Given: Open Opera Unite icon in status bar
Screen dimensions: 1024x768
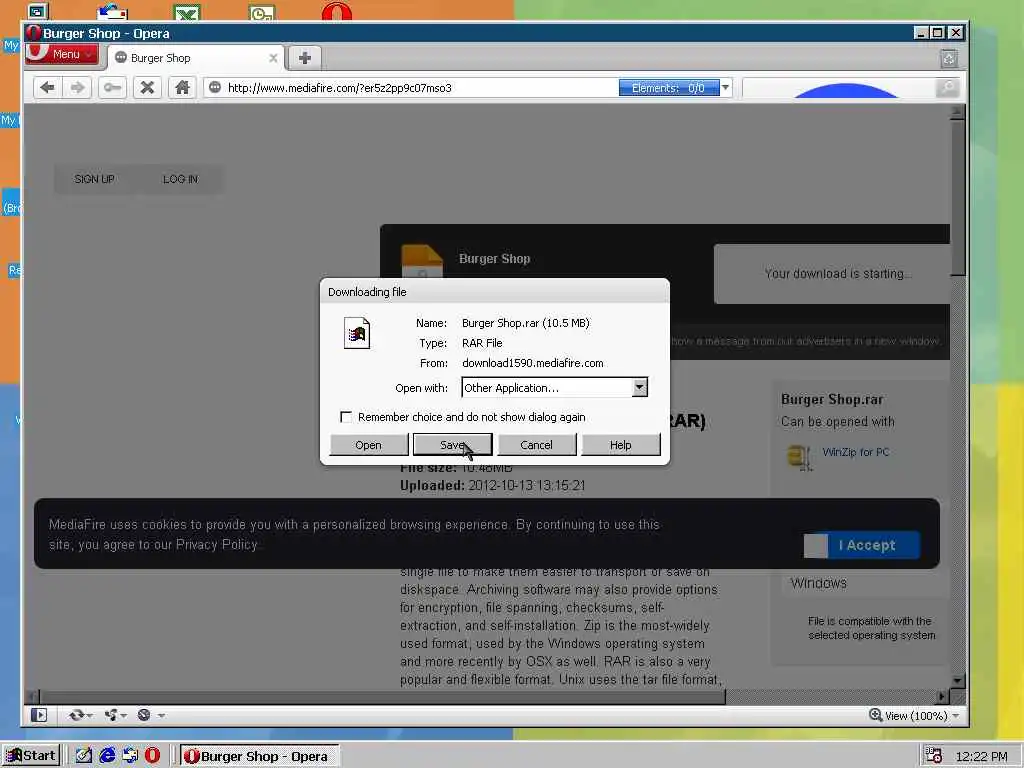Looking at the screenshot, I should [x=111, y=715].
